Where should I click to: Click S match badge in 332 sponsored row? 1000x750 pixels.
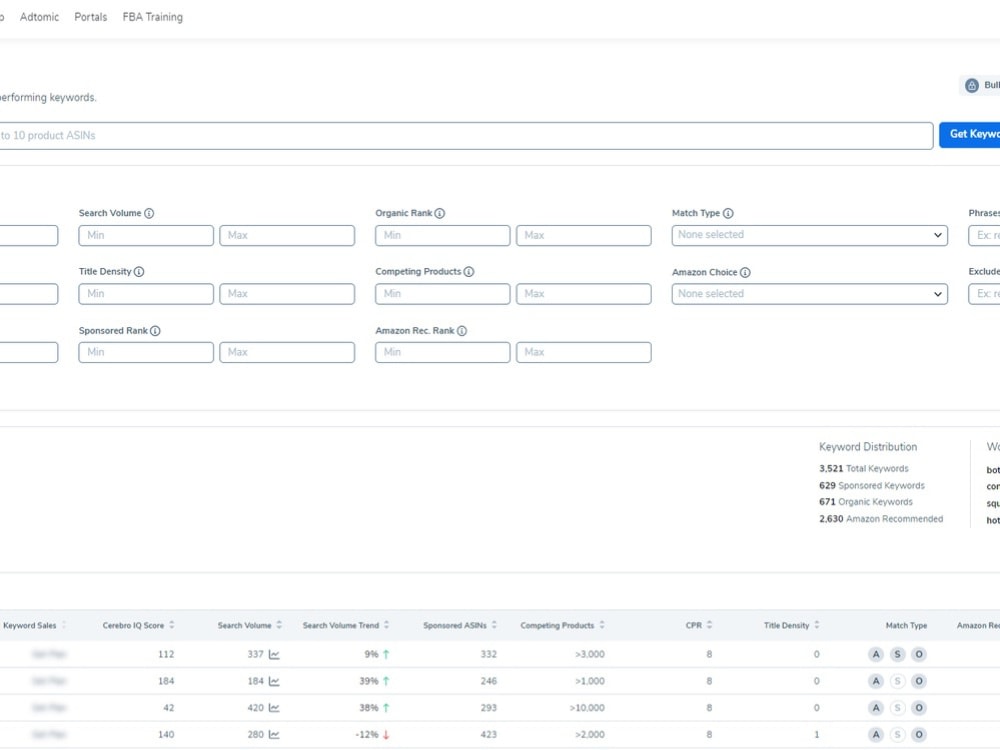[x=897, y=654]
